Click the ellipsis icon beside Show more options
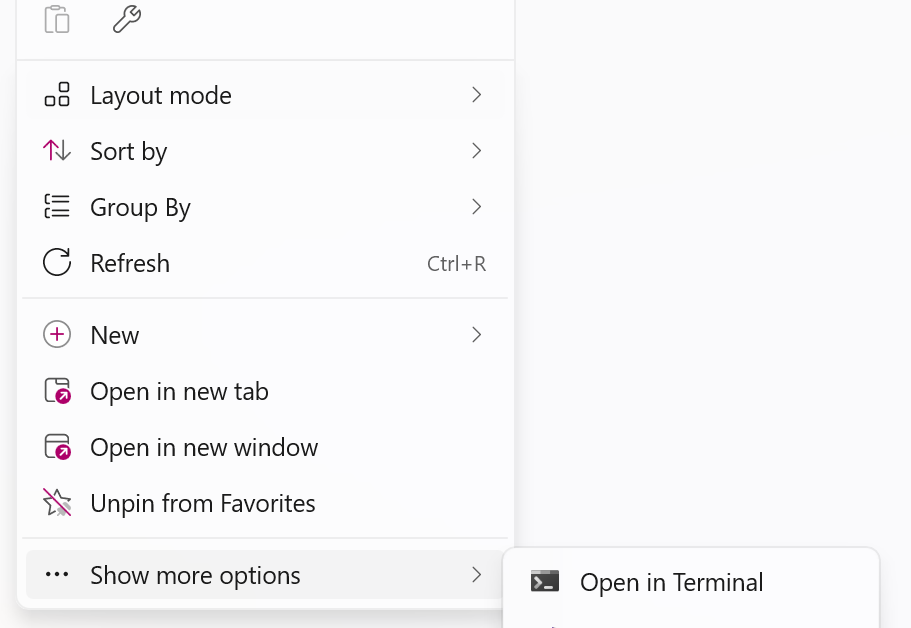This screenshot has width=911, height=628. (57, 575)
